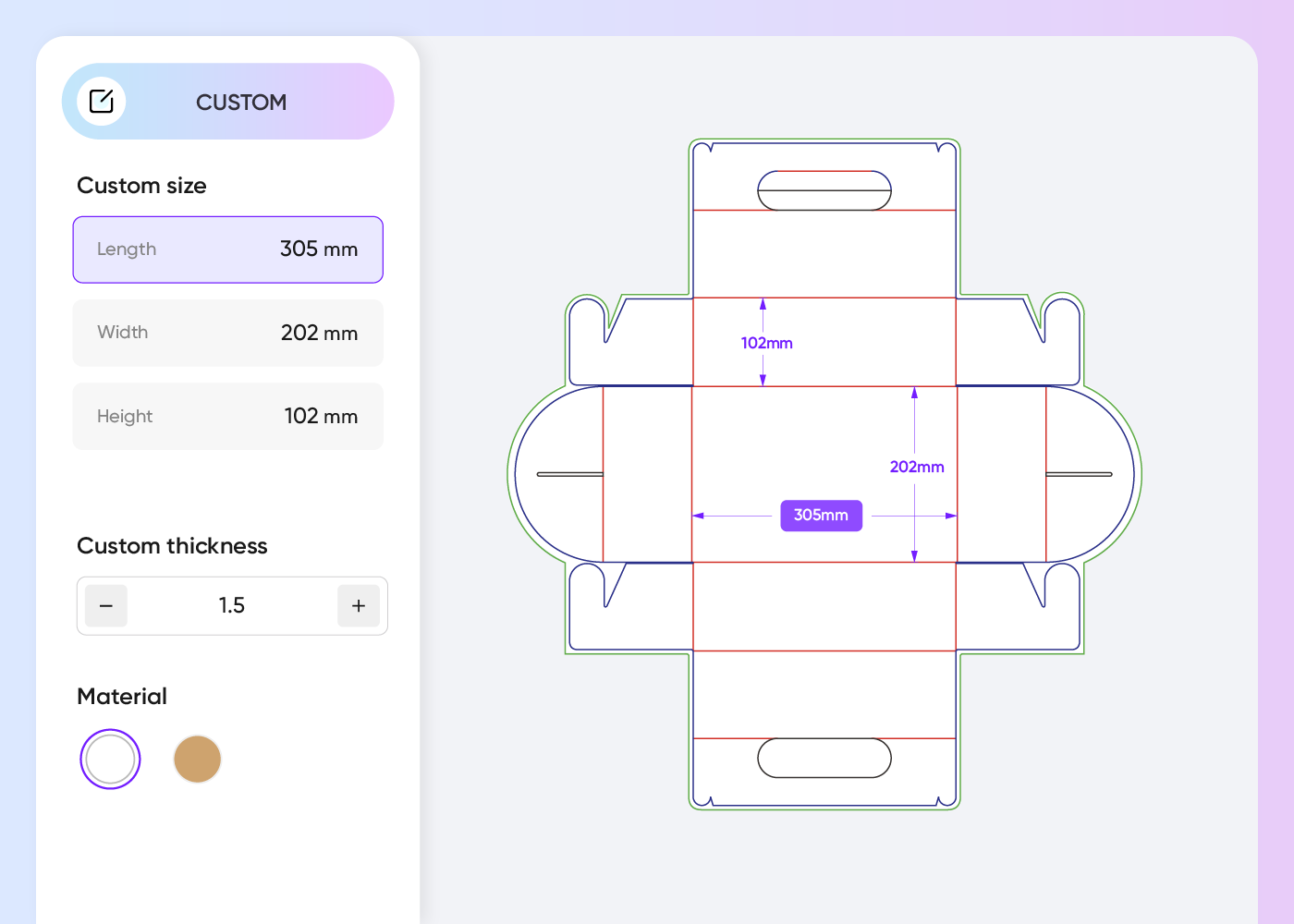Choose the white material swatch
This screenshot has height=924, width=1294.
click(110, 760)
